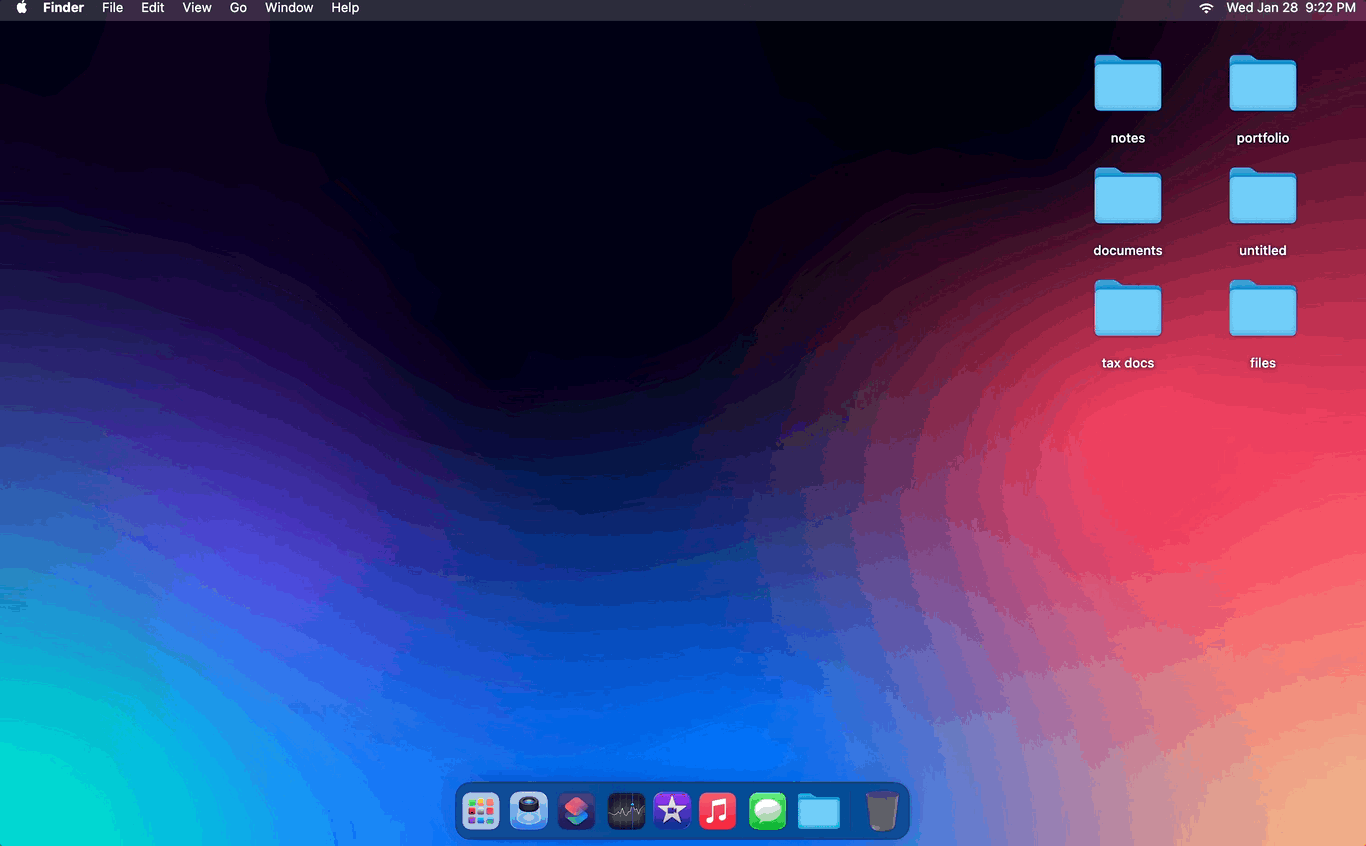This screenshot has height=846, width=1366.
Task: Open the folder stack in Dock
Action: [819, 811]
